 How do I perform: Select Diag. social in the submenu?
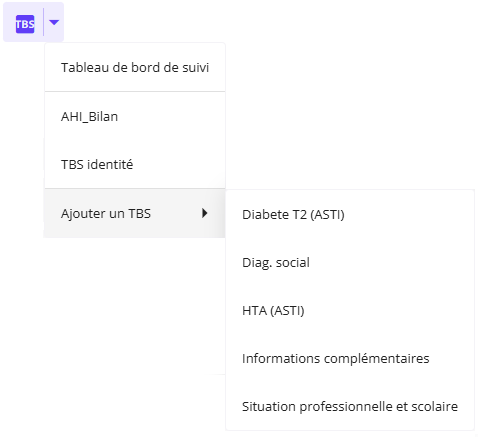pos(350,262)
